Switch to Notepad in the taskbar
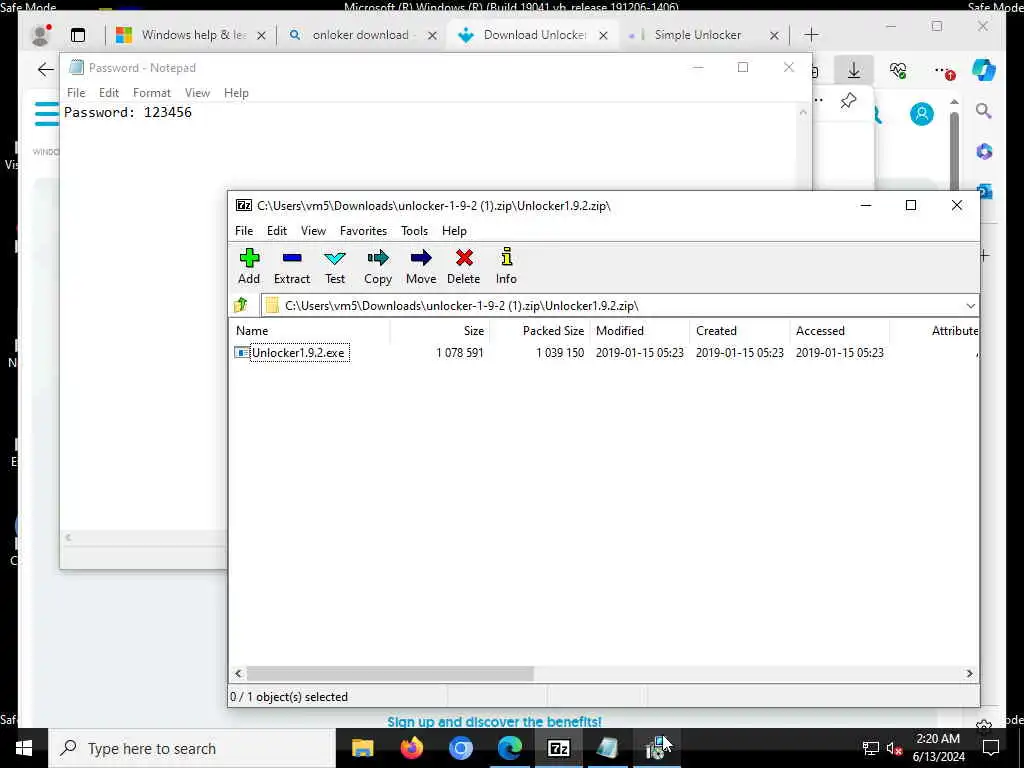This screenshot has width=1024, height=768. [607, 748]
